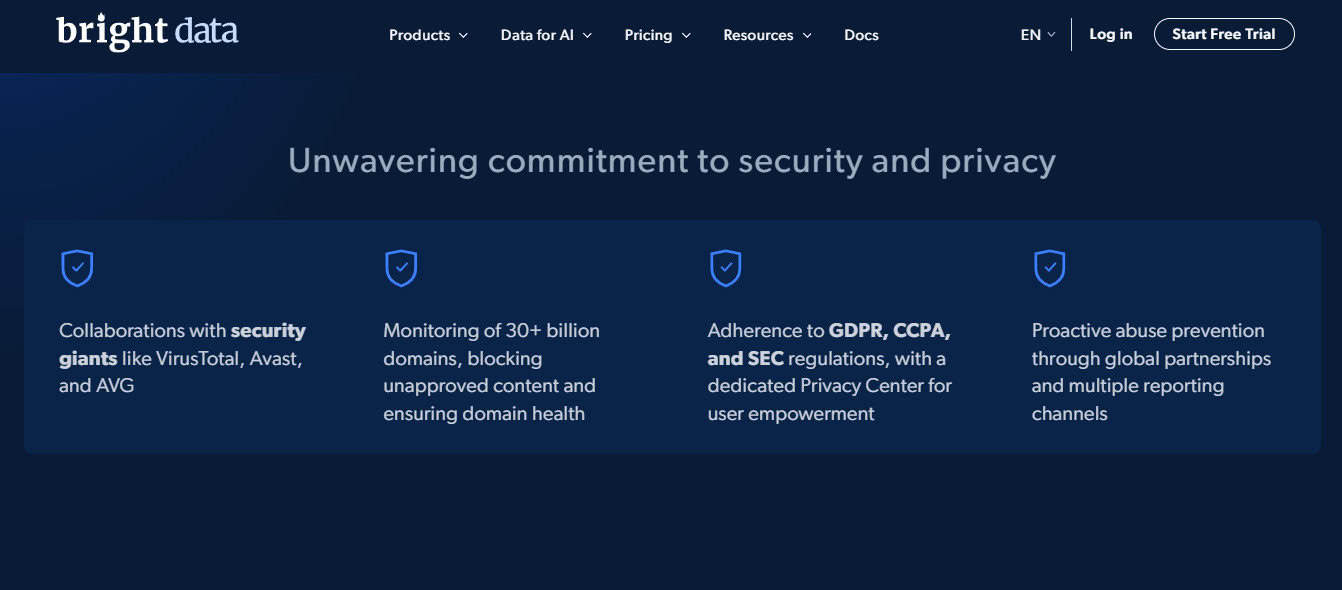Expand the Data for AI chevron

[x=587, y=35]
